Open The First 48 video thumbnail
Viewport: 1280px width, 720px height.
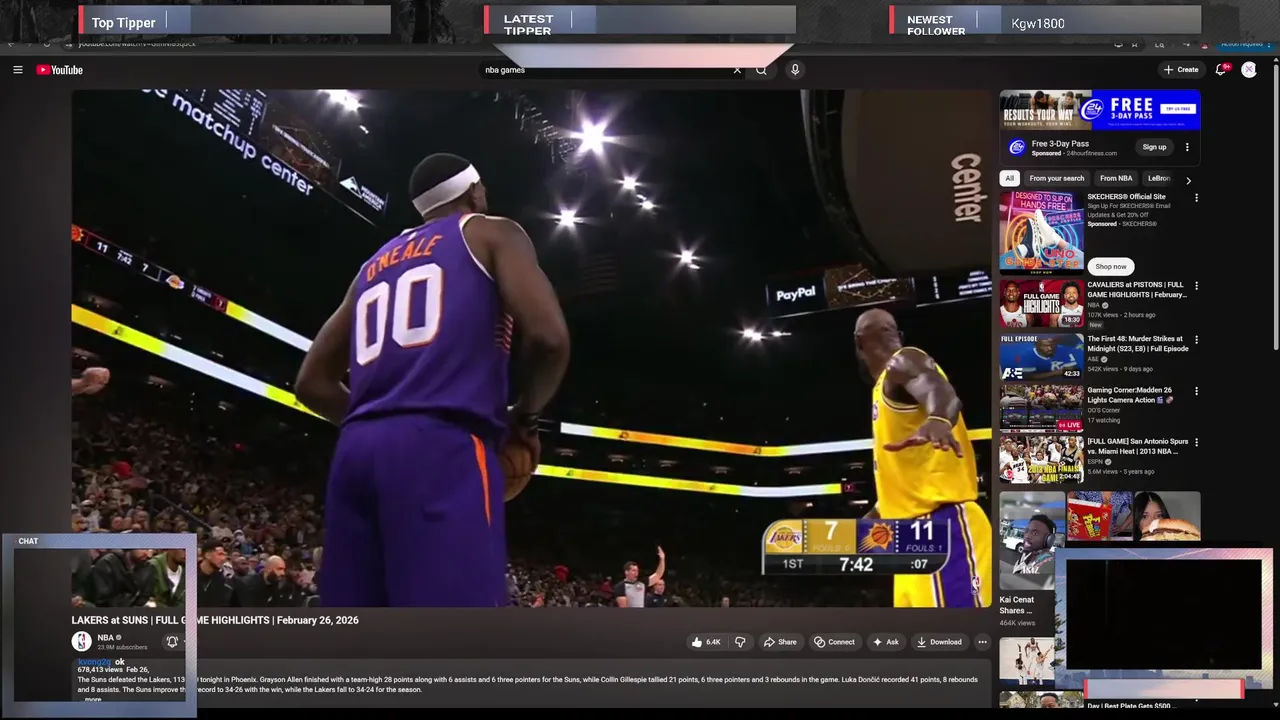point(1041,356)
